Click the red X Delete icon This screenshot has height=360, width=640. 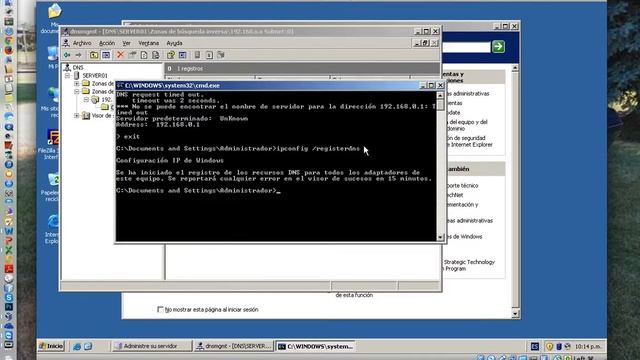coord(120,55)
